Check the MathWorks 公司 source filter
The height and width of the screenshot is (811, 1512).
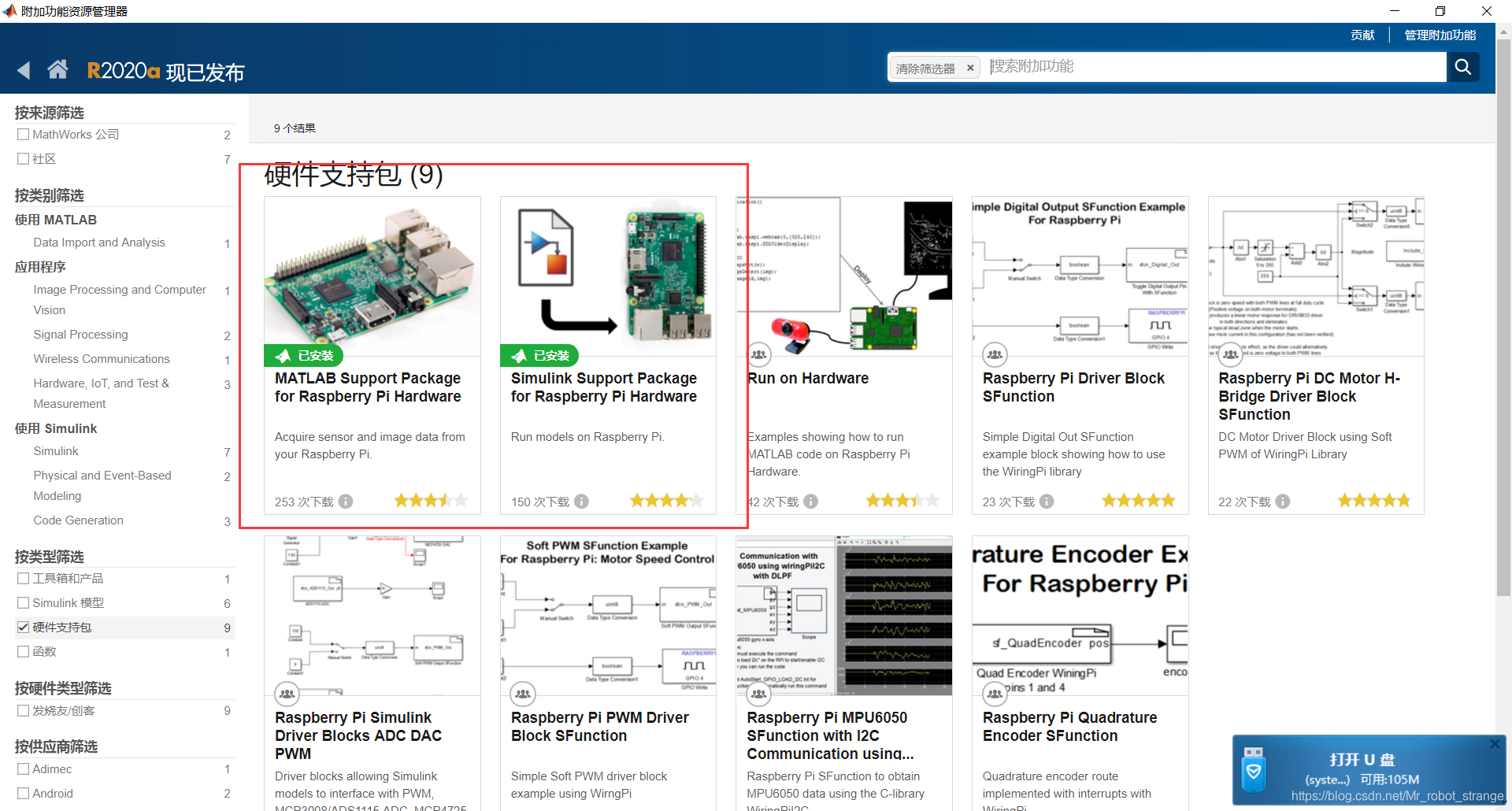24,135
